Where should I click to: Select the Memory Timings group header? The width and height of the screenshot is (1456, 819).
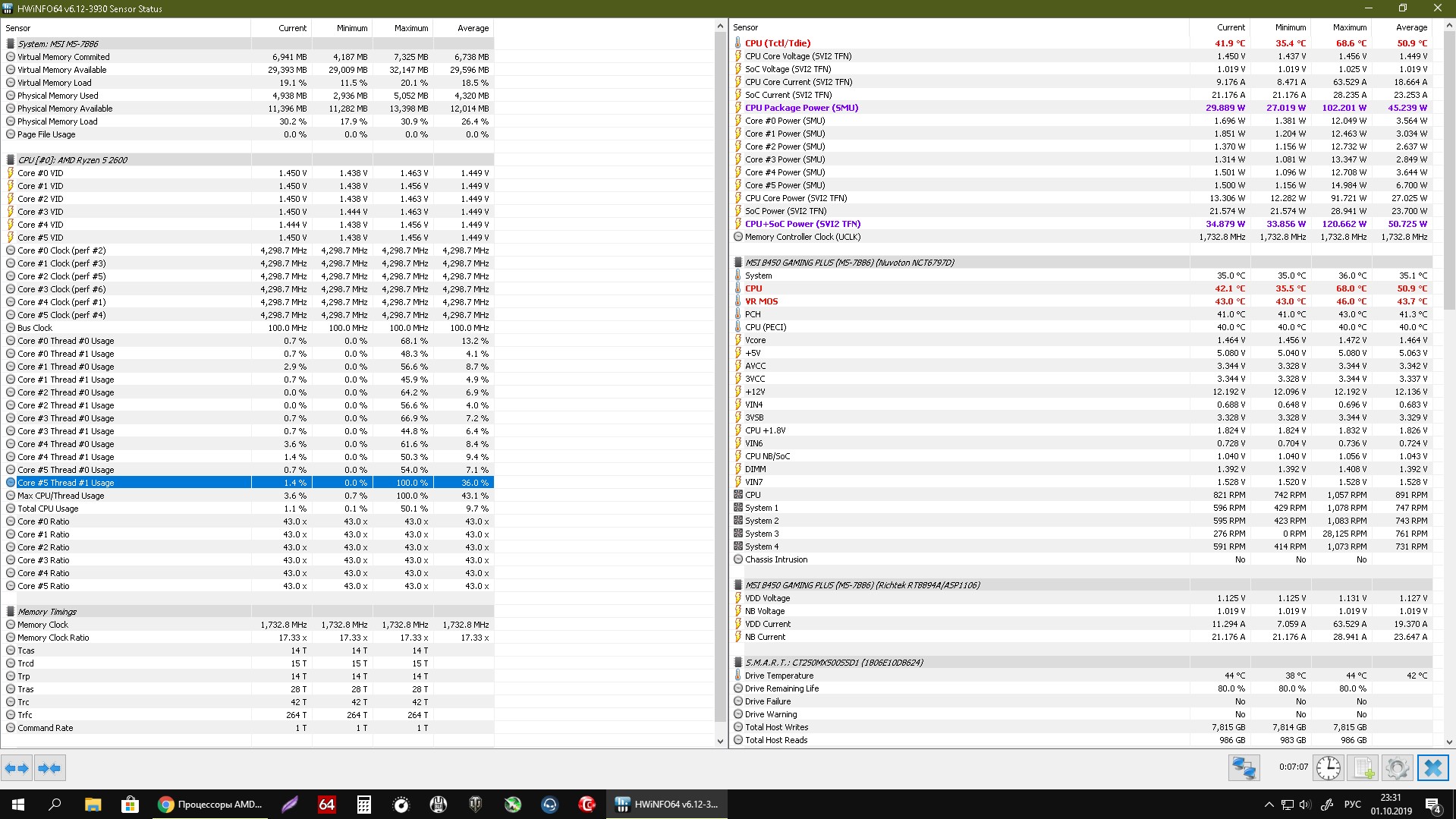coord(248,612)
